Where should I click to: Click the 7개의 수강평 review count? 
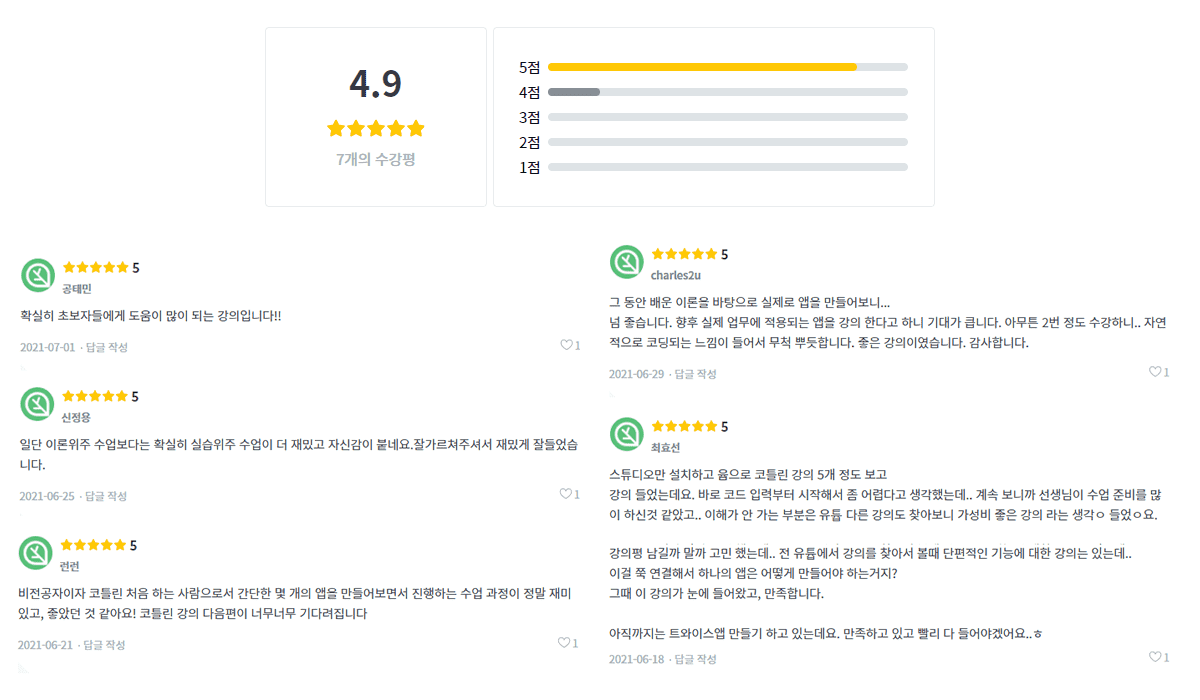tap(376, 159)
